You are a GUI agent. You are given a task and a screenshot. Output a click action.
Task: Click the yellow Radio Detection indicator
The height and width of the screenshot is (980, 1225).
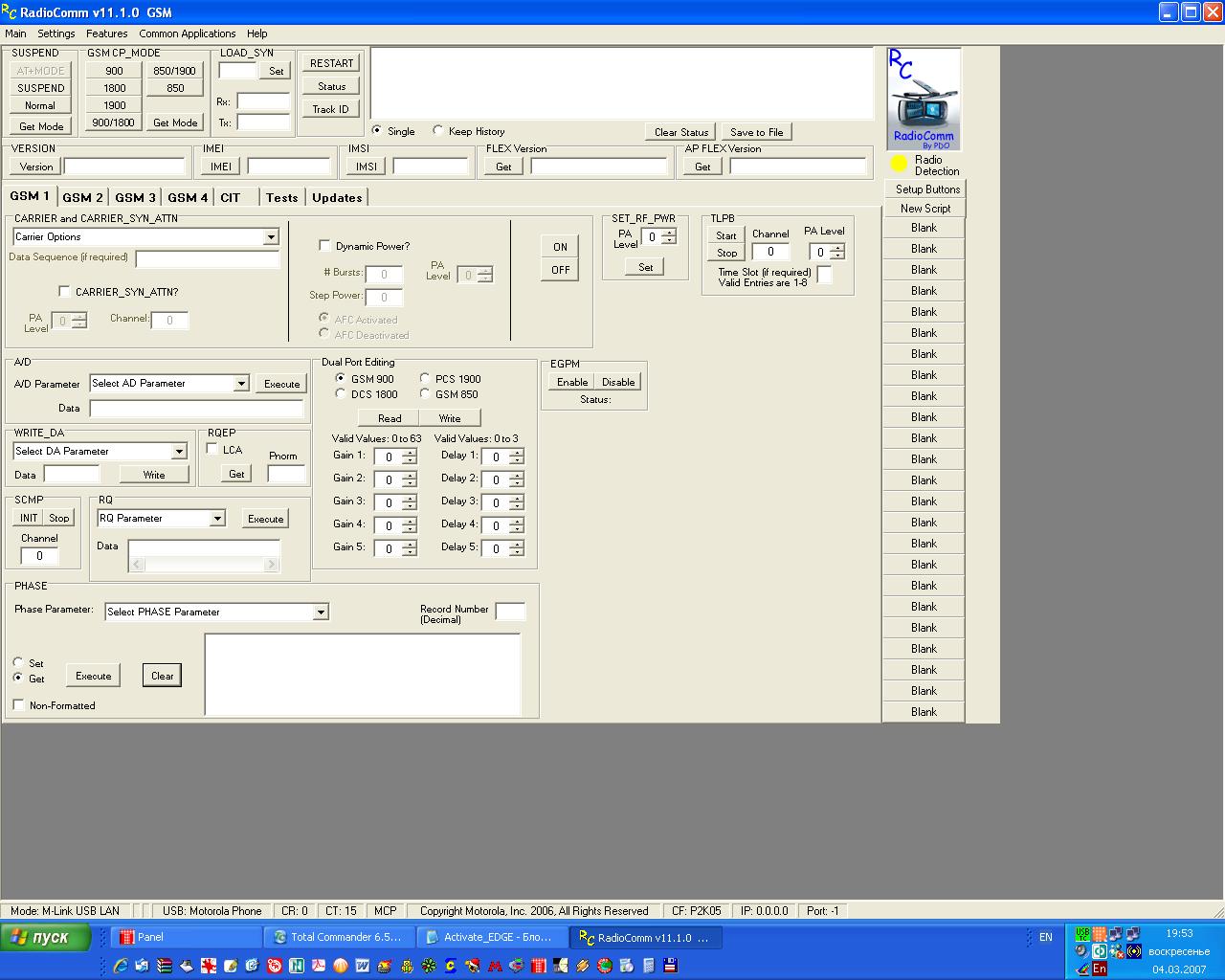click(899, 165)
